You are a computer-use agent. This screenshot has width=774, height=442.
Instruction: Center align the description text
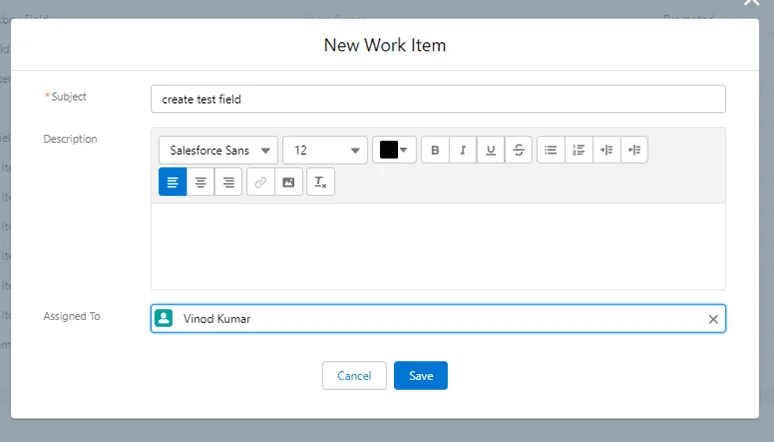pos(201,182)
